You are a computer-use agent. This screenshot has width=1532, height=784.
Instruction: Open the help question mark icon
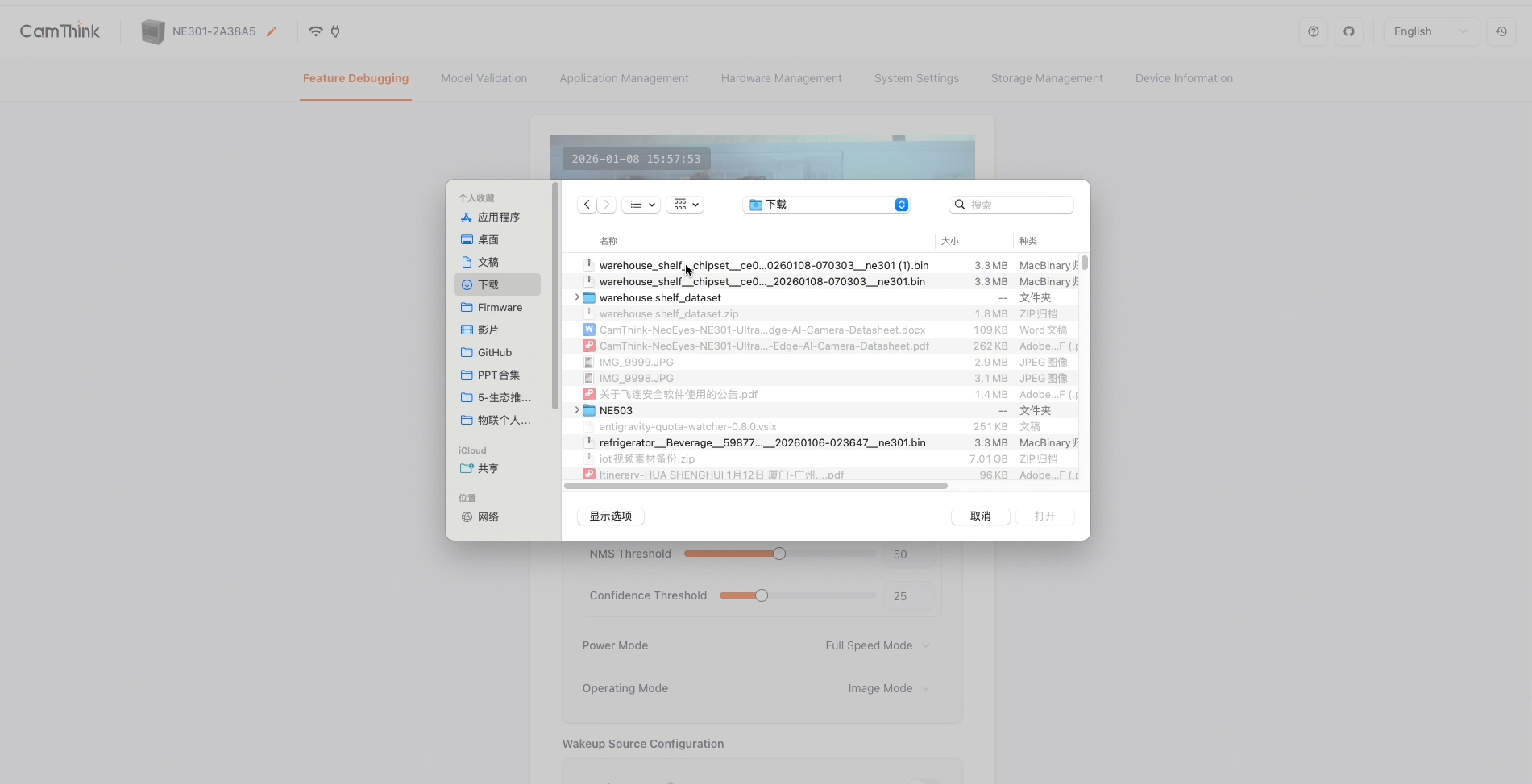[x=1313, y=31]
